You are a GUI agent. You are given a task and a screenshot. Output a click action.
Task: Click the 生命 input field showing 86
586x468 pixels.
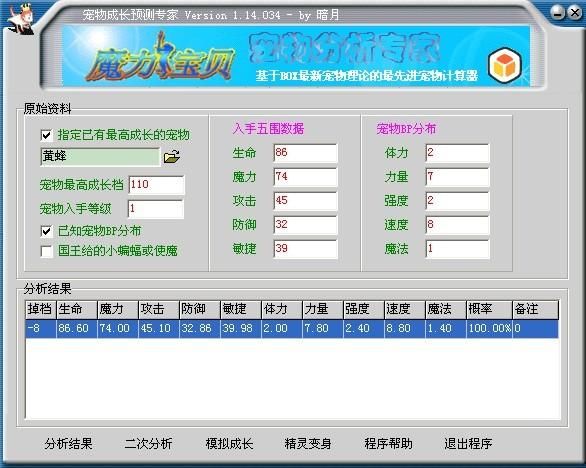(x=305, y=153)
